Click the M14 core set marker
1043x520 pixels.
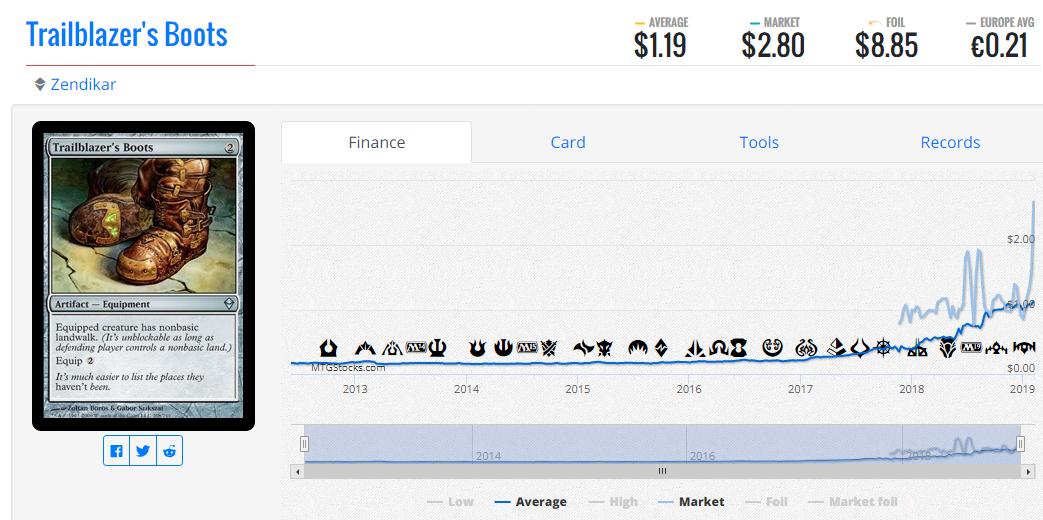(416, 347)
